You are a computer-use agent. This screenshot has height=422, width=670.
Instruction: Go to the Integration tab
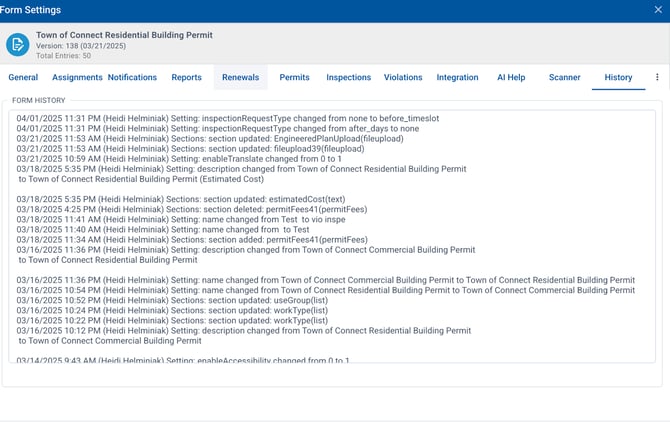(x=457, y=77)
